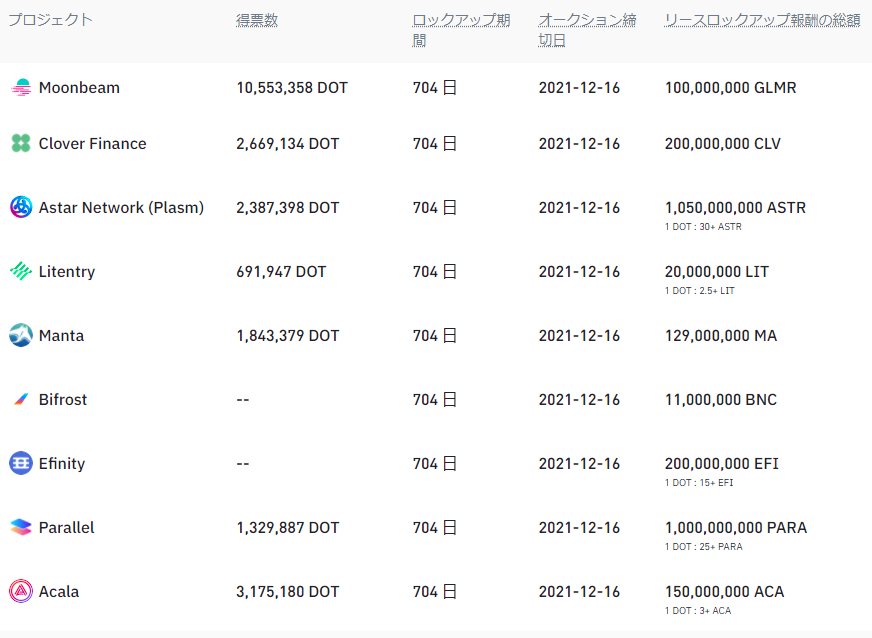Open the Manta project icon

coord(21,335)
